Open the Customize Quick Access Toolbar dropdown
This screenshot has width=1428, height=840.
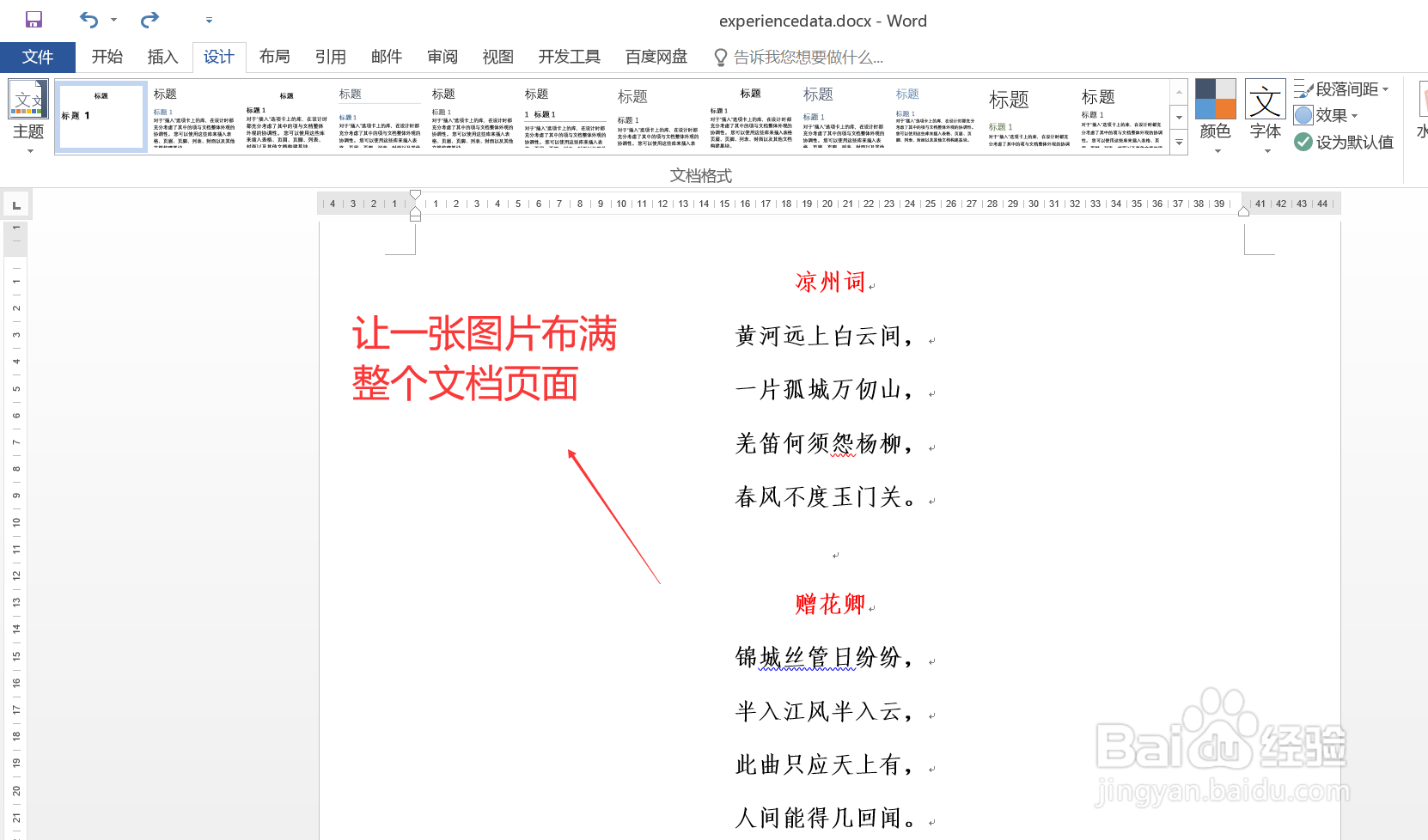click(208, 19)
